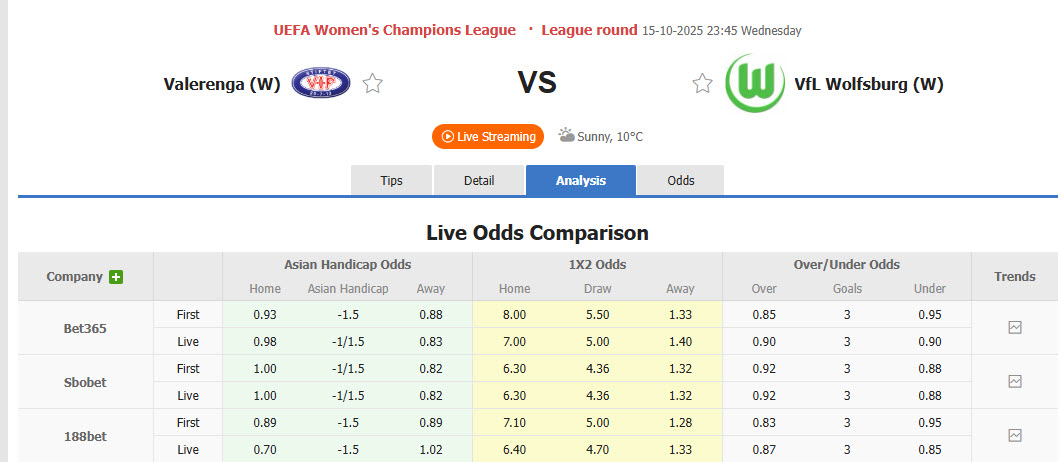The height and width of the screenshot is (462, 1061).
Task: Toggle favorite star for Valerenga (W)
Action: pyautogui.click(x=373, y=84)
